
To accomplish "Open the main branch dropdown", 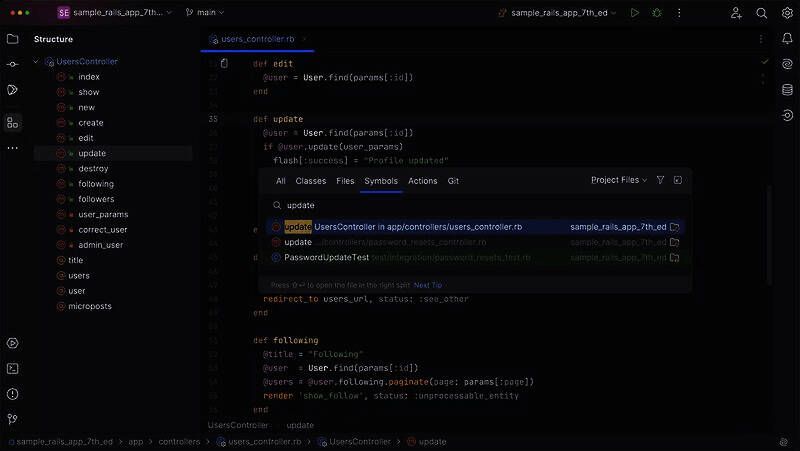I will (205, 13).
